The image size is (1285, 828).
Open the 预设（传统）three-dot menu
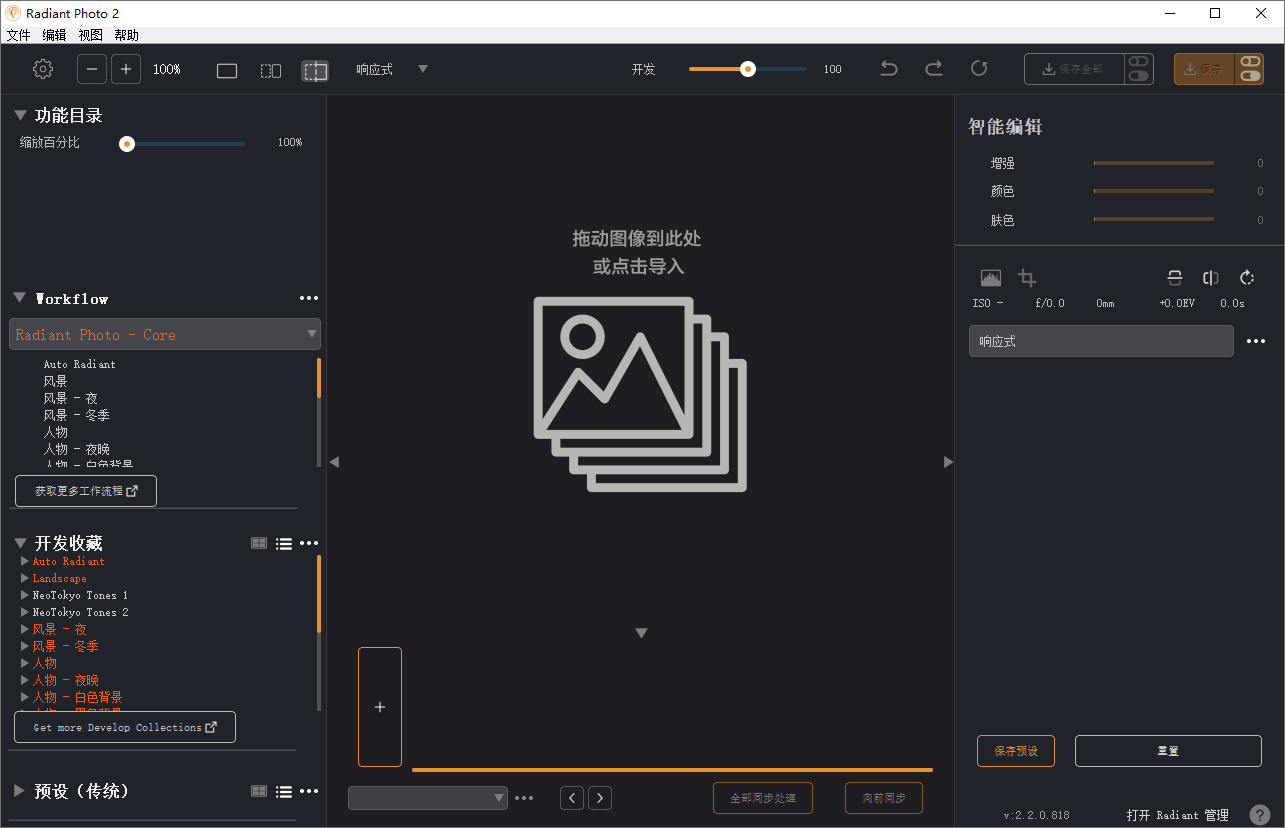click(x=309, y=791)
